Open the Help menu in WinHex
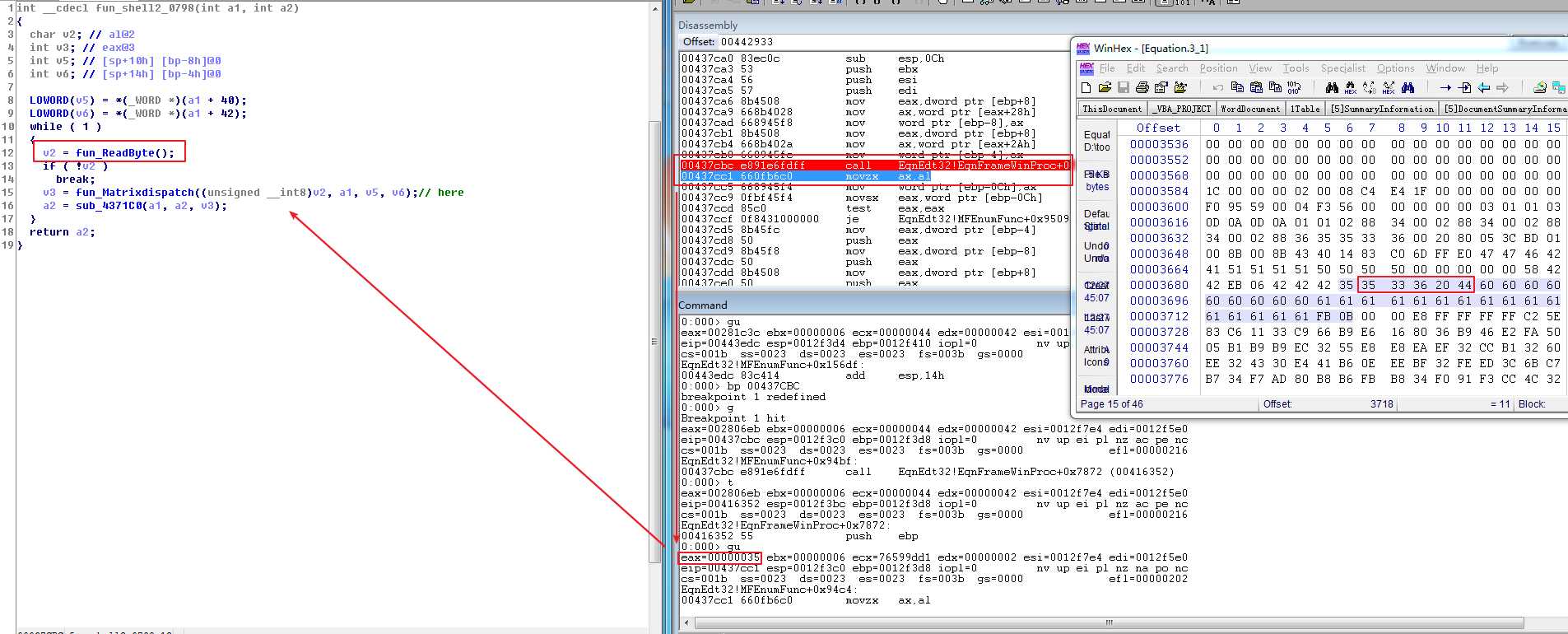Viewport: 1568px width, 634px height. pyautogui.click(x=1487, y=68)
